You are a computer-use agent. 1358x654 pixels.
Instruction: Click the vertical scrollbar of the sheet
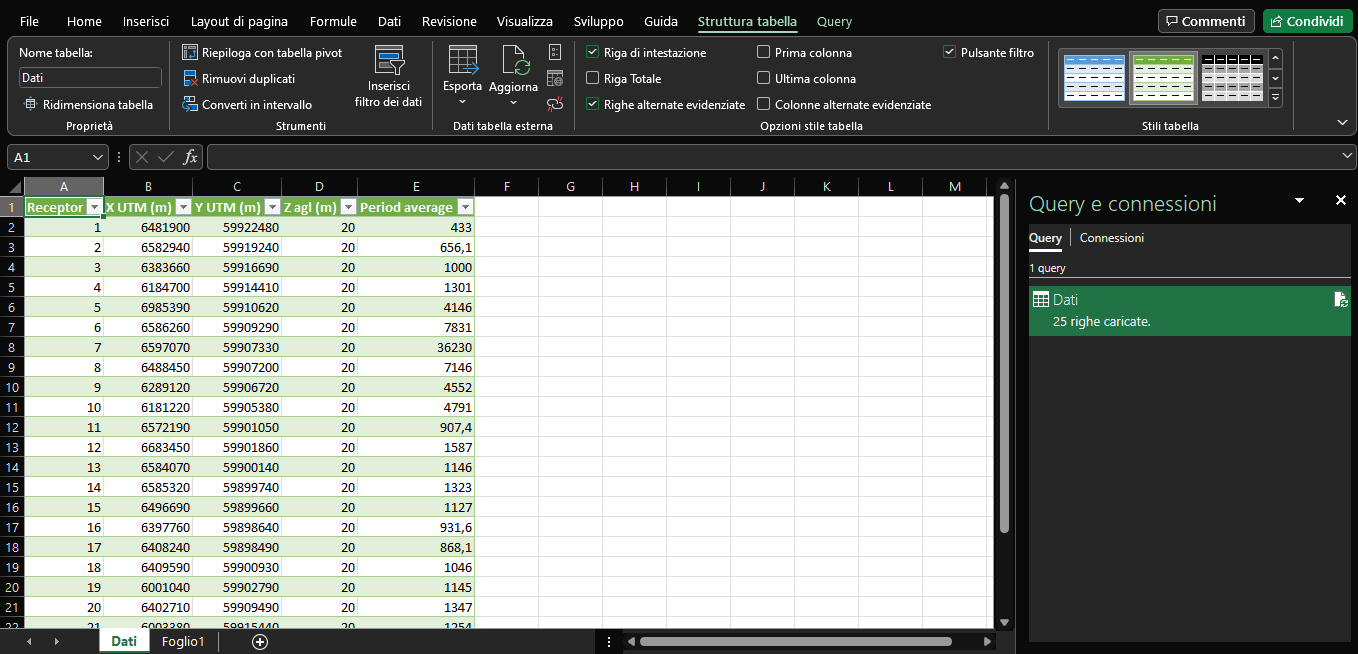(1004, 363)
